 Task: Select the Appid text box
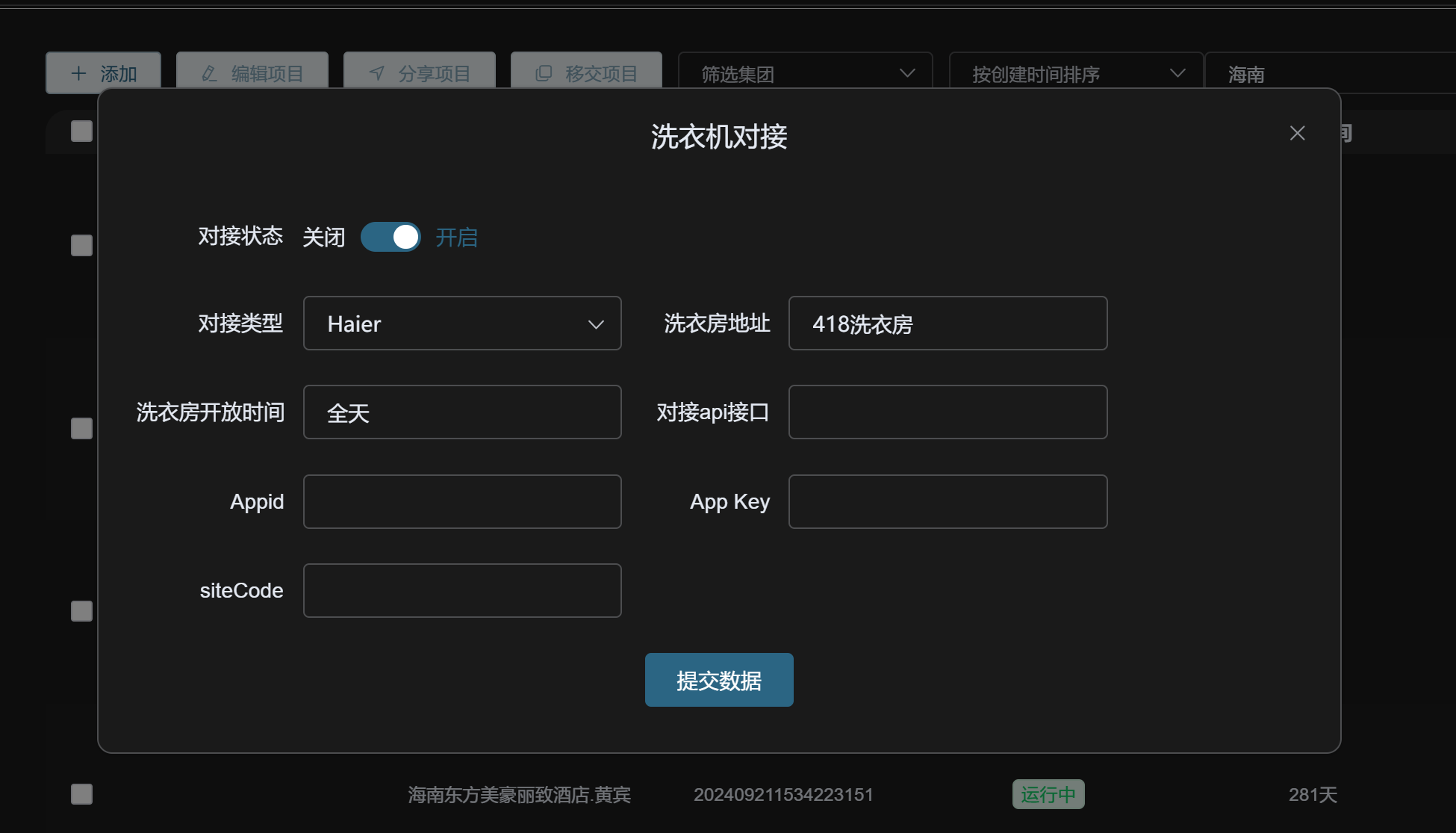click(x=462, y=501)
